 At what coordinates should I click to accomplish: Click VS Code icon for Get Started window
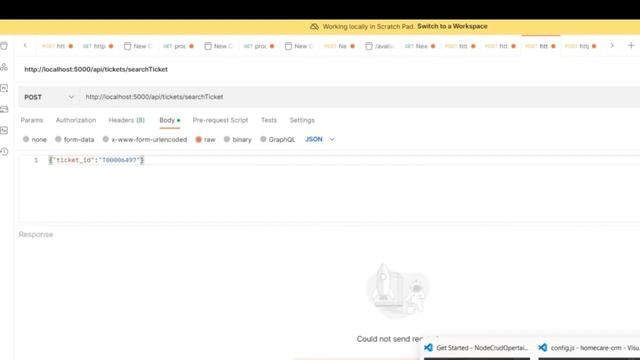(428, 348)
